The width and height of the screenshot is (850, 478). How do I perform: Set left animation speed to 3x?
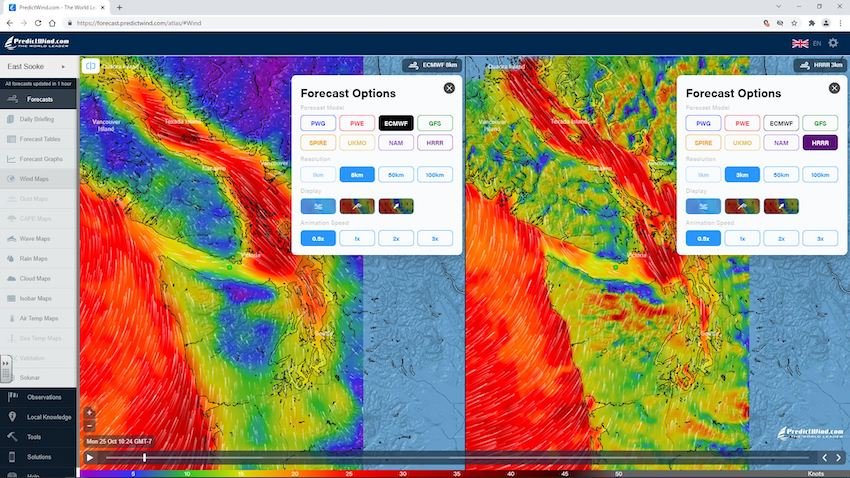(435, 238)
